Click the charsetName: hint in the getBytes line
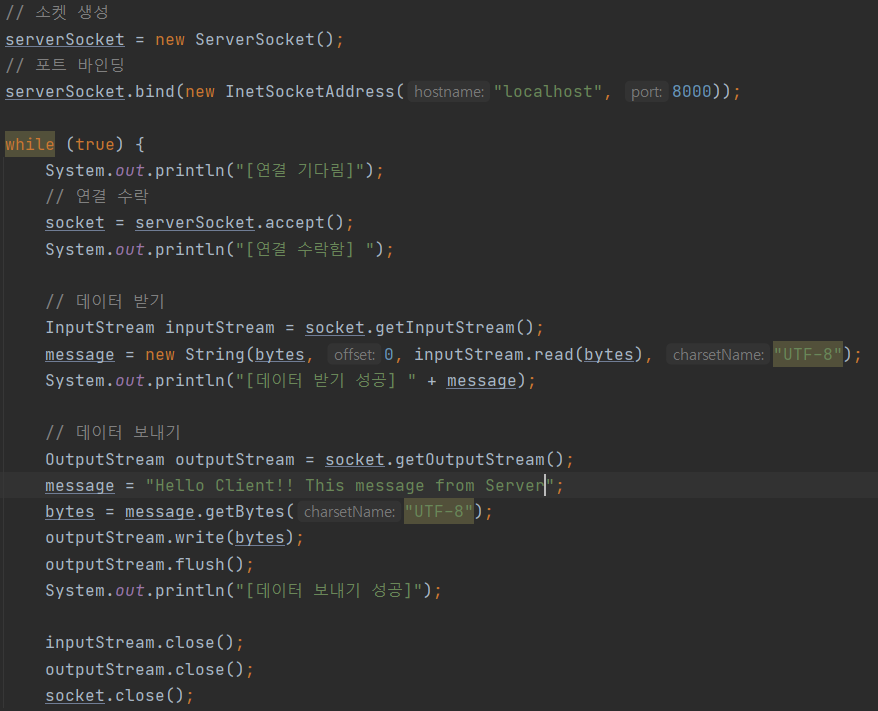 pos(349,512)
